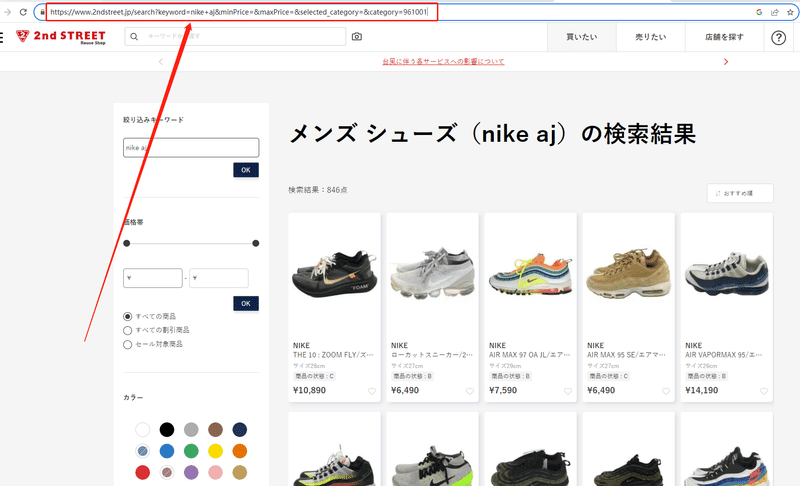This screenshot has height=486, width=800.
Task: Click the maximum price slider handle
Action: 256,243
